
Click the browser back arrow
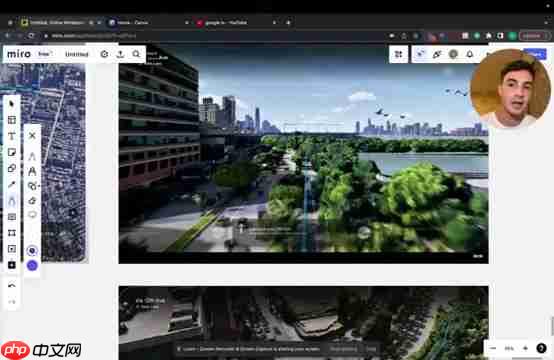[7, 35]
